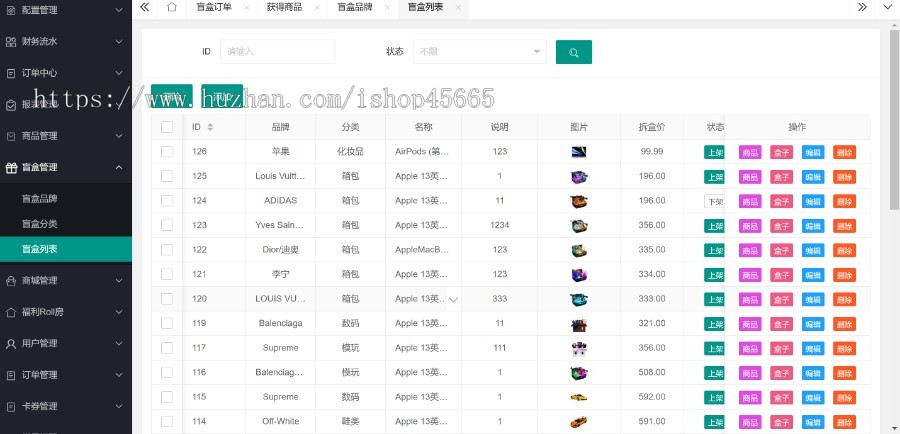
Task: Click the 盲盒管理 gift icon
Action: coord(11,168)
